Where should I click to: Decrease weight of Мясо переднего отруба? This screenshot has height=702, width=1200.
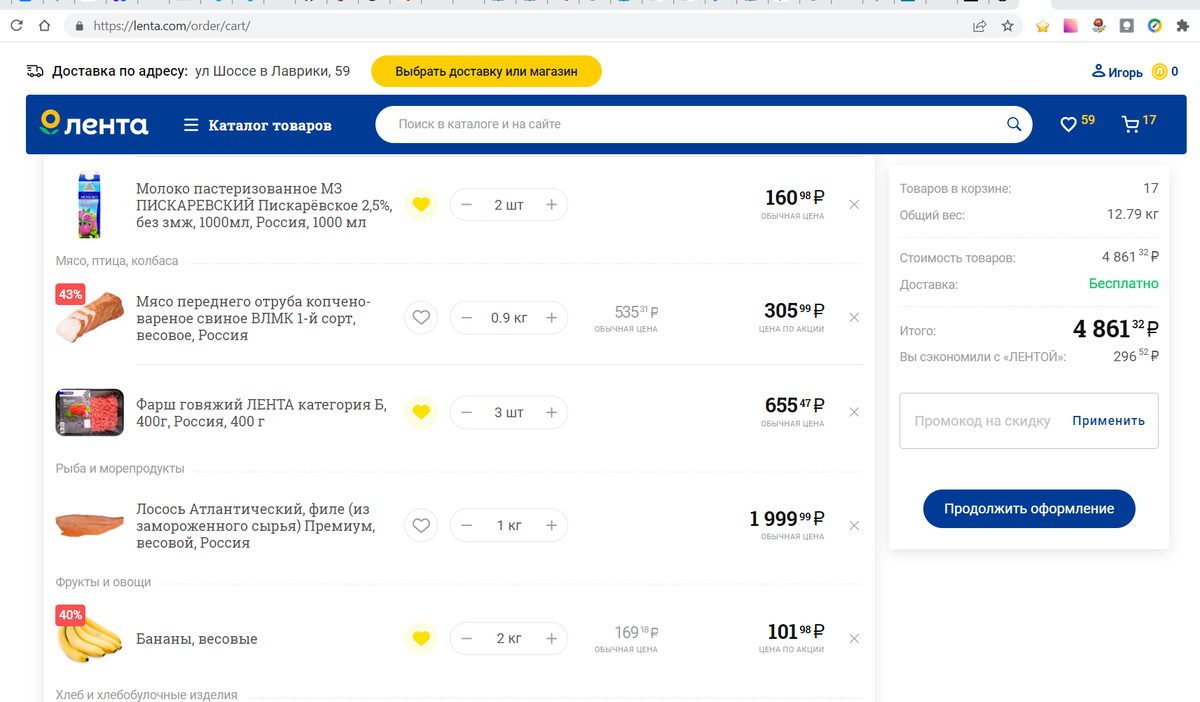467,318
